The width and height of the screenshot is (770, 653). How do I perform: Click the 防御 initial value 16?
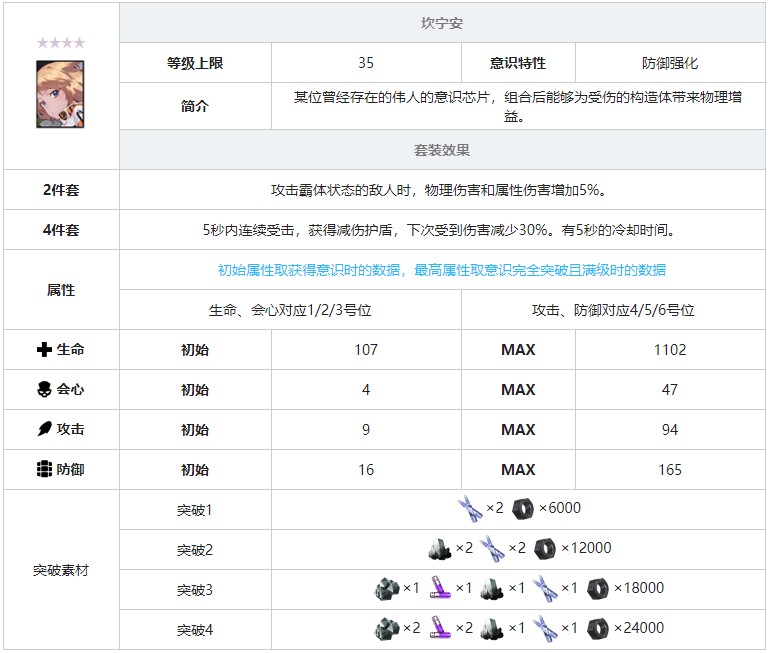[x=366, y=470]
